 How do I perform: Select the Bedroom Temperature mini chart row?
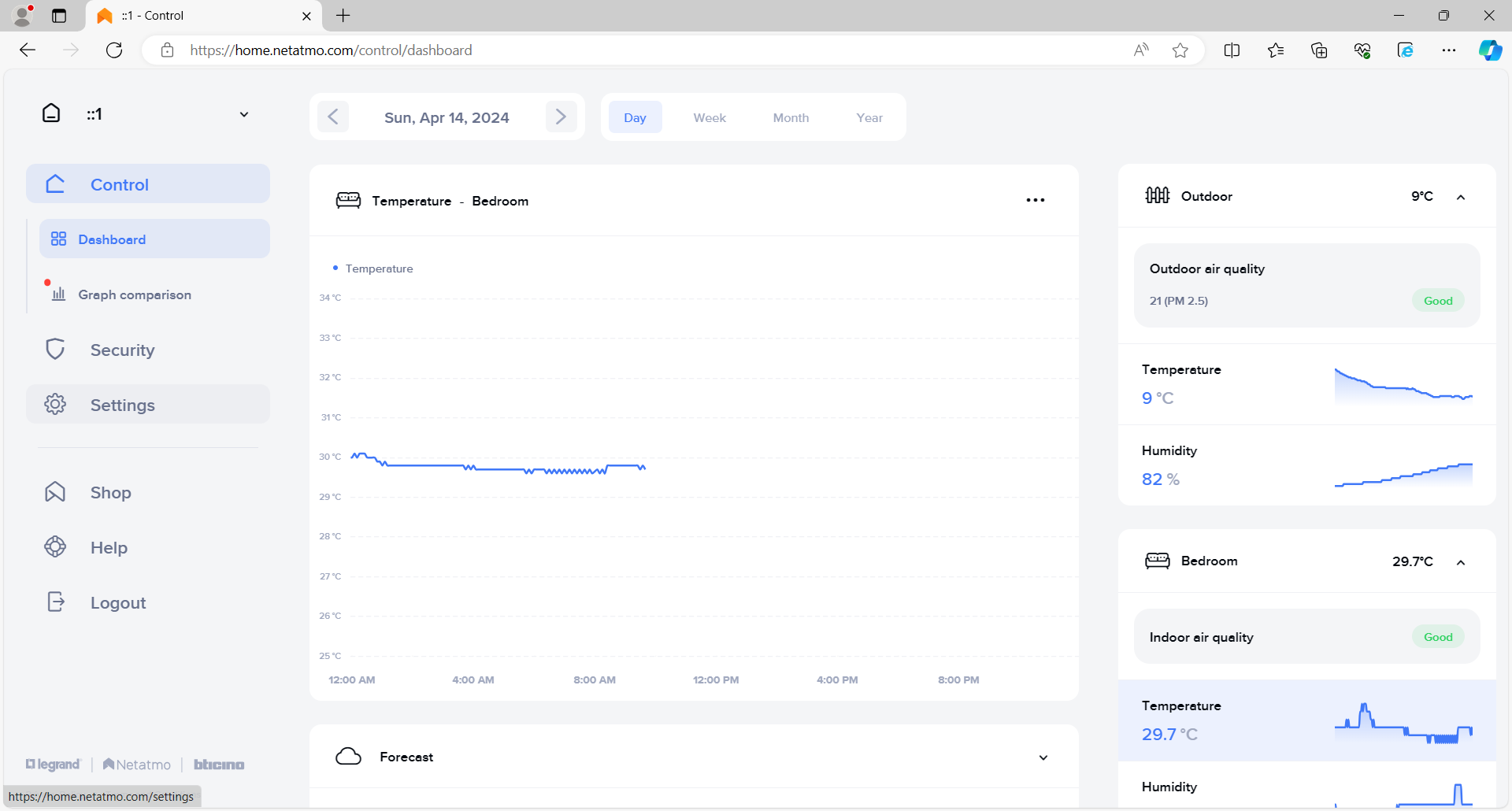[1306, 720]
